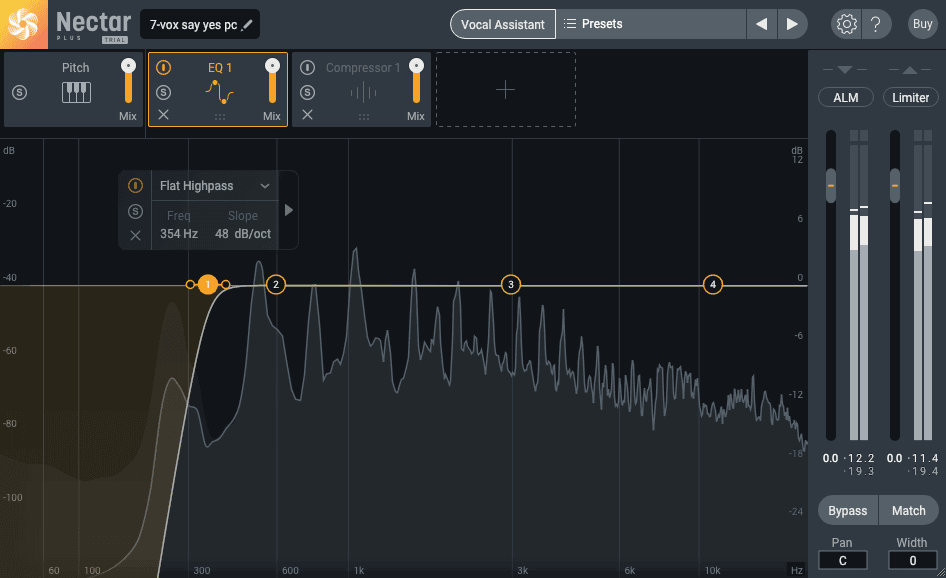Click Pitch module Mix slider
946x578 pixels.
(128, 81)
